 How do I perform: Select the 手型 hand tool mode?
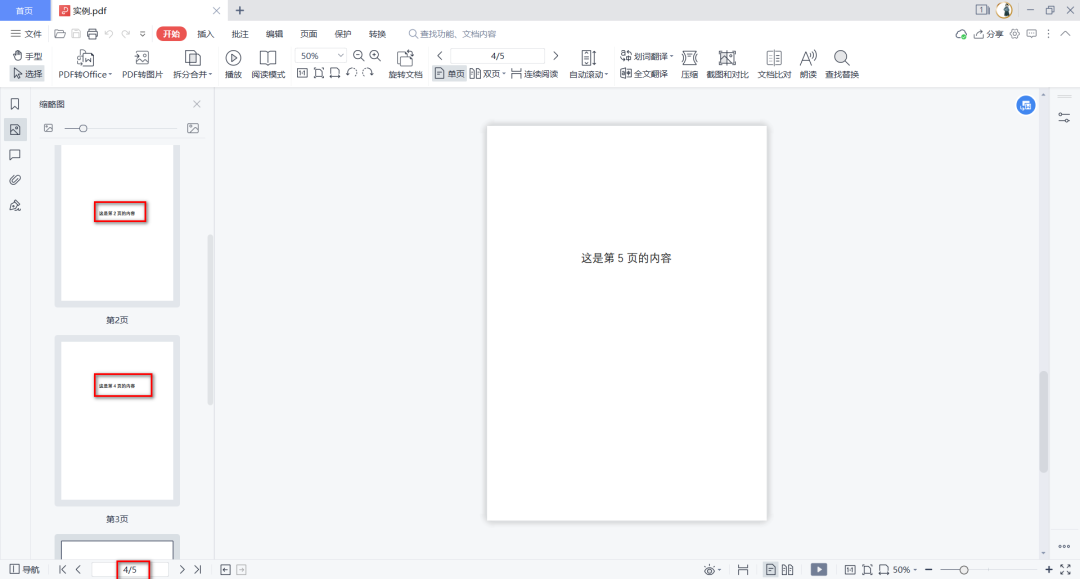[x=28, y=56]
